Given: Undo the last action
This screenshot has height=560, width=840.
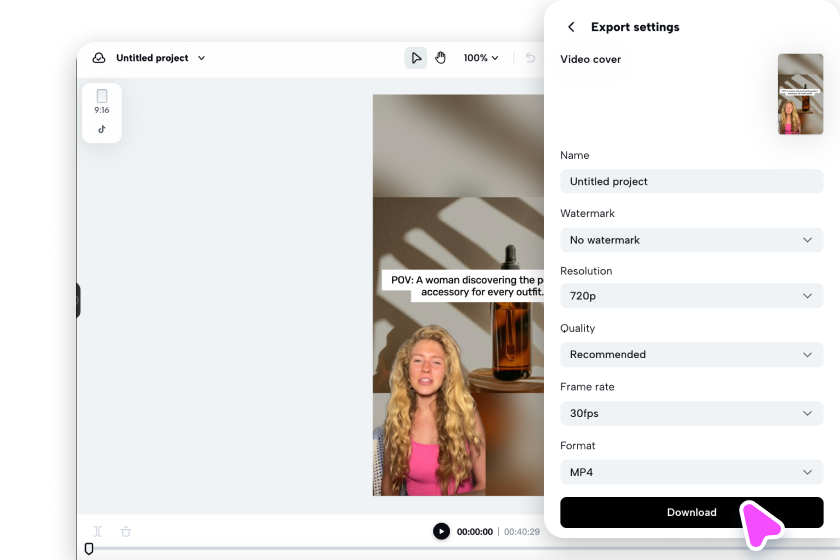Looking at the screenshot, I should [530, 58].
